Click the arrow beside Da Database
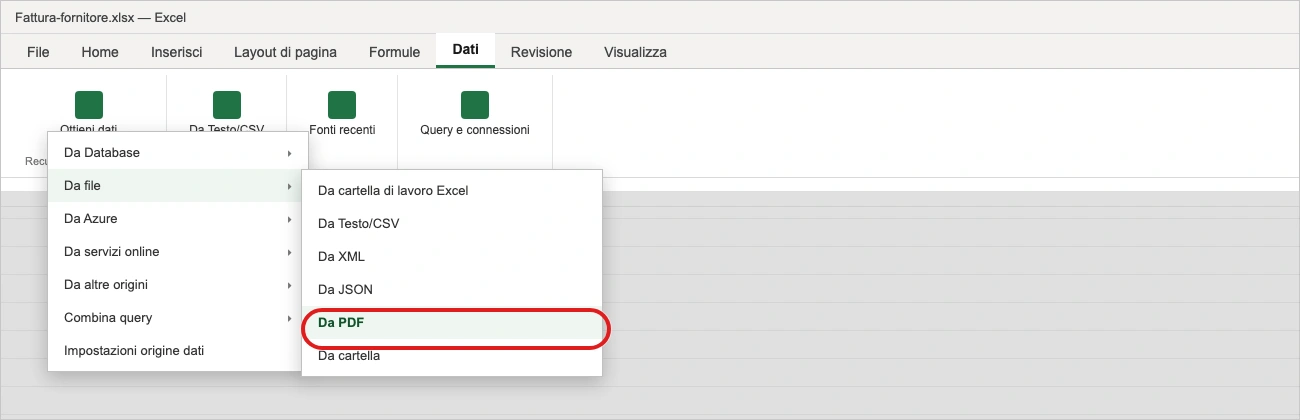Screen dimensions: 1300x420 click(x=289, y=153)
